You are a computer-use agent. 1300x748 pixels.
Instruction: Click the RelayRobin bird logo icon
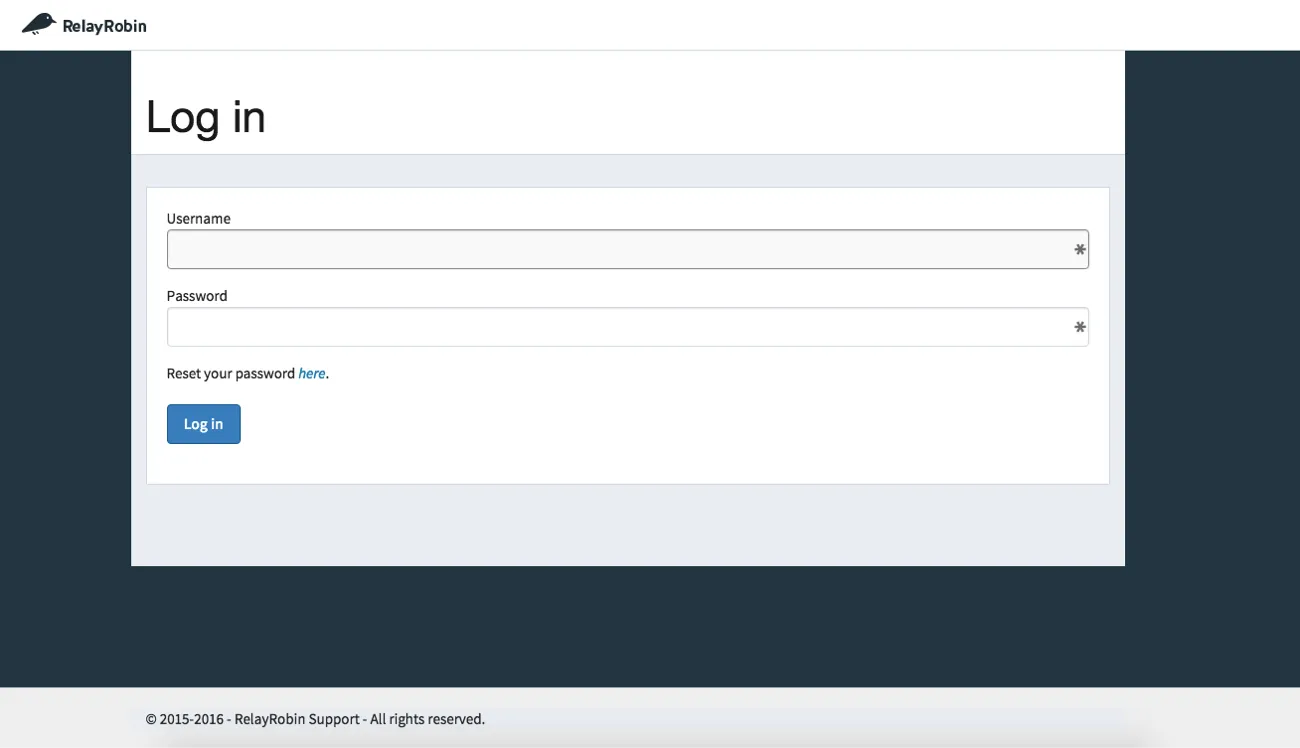click(39, 24)
